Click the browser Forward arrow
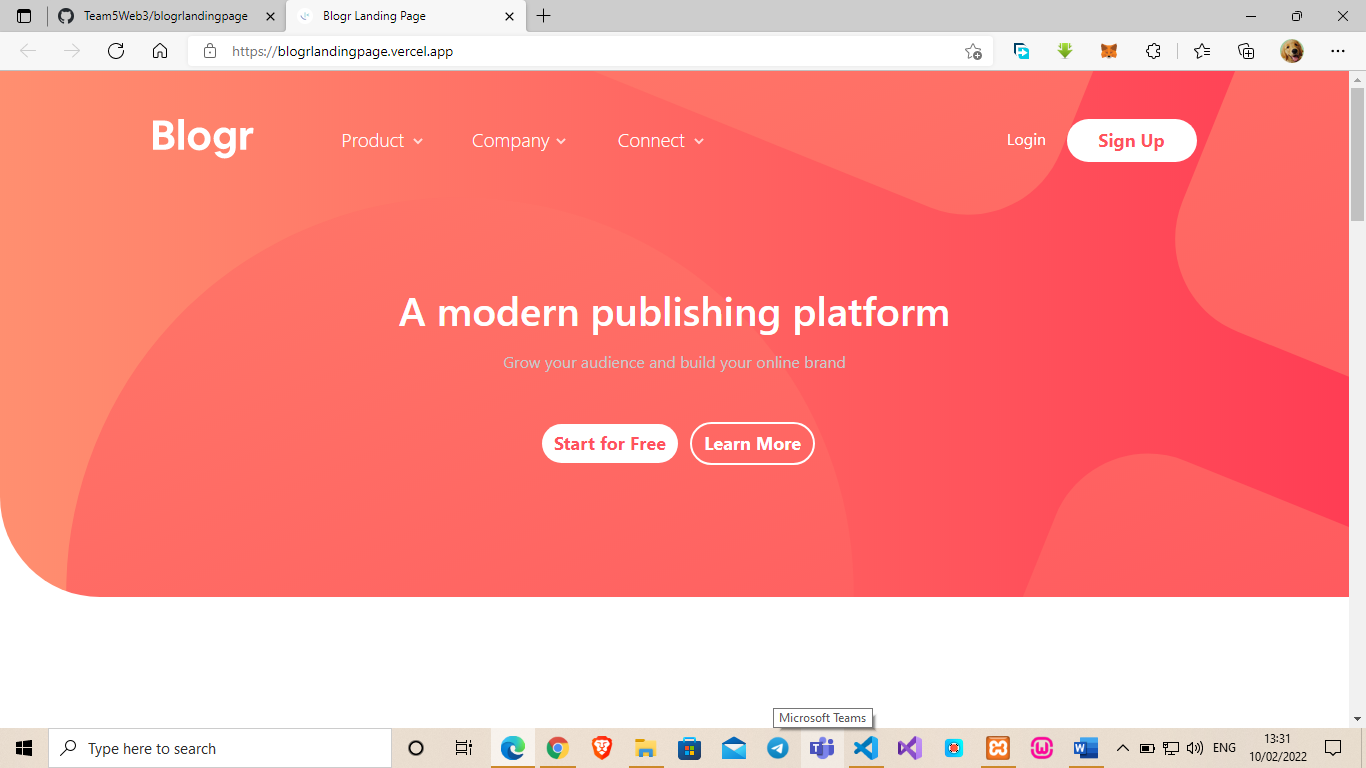The width and height of the screenshot is (1366, 768). click(72, 51)
